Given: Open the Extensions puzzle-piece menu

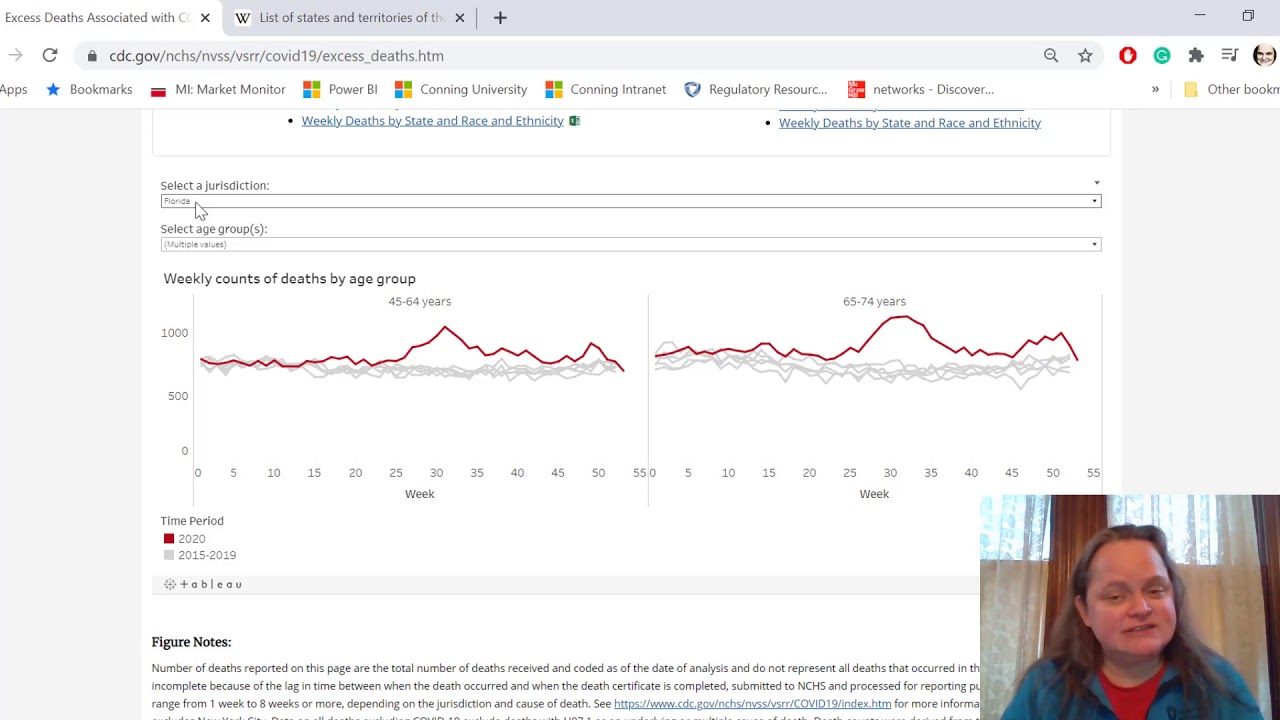Looking at the screenshot, I should pyautogui.click(x=1196, y=56).
